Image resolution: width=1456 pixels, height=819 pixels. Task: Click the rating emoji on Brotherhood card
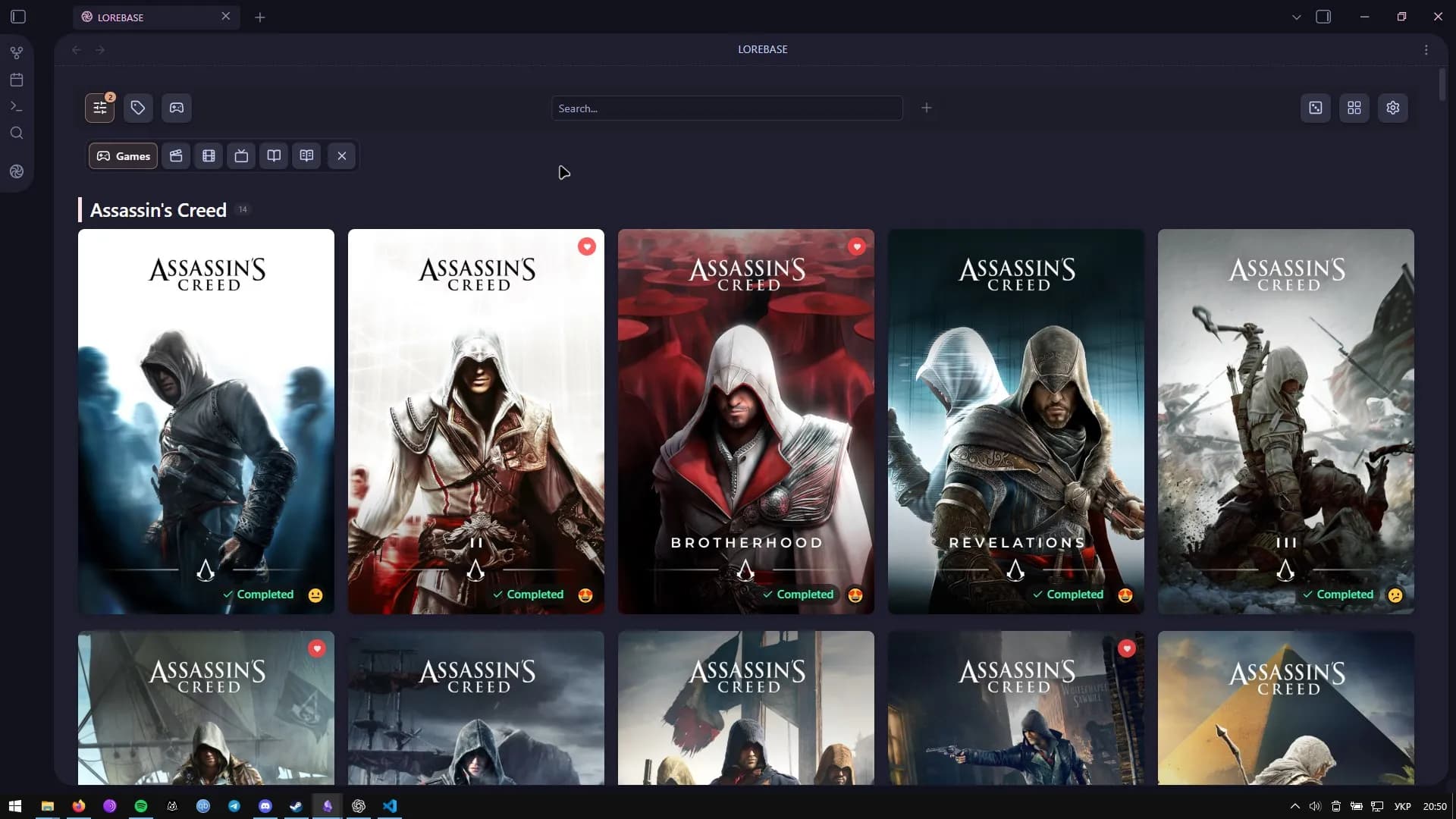pos(855,595)
